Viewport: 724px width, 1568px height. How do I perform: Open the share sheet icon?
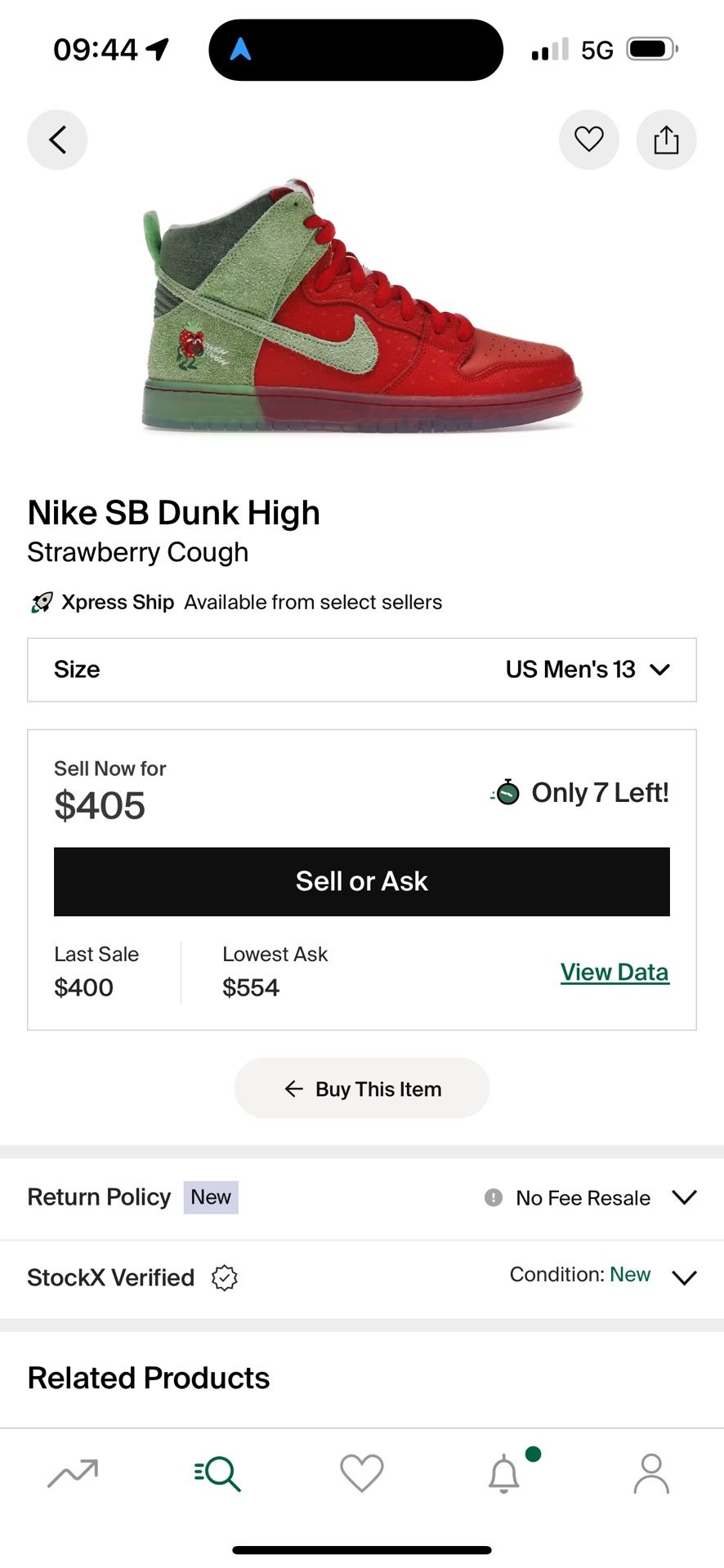(x=666, y=140)
